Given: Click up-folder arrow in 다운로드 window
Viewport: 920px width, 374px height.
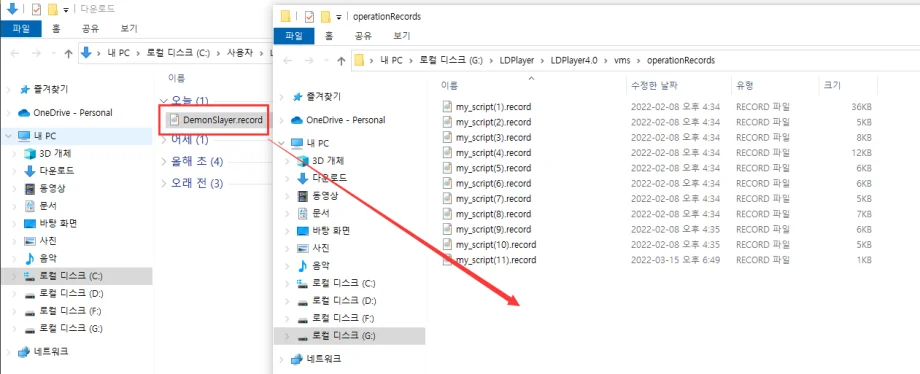Looking at the screenshot, I should tap(68, 53).
